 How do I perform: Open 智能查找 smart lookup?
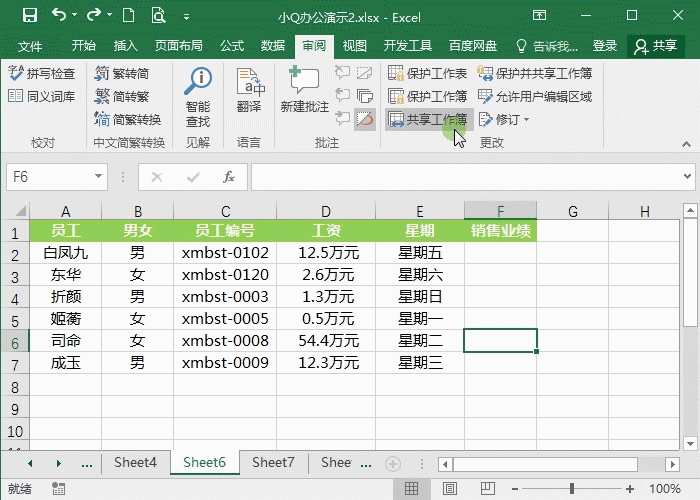198,96
